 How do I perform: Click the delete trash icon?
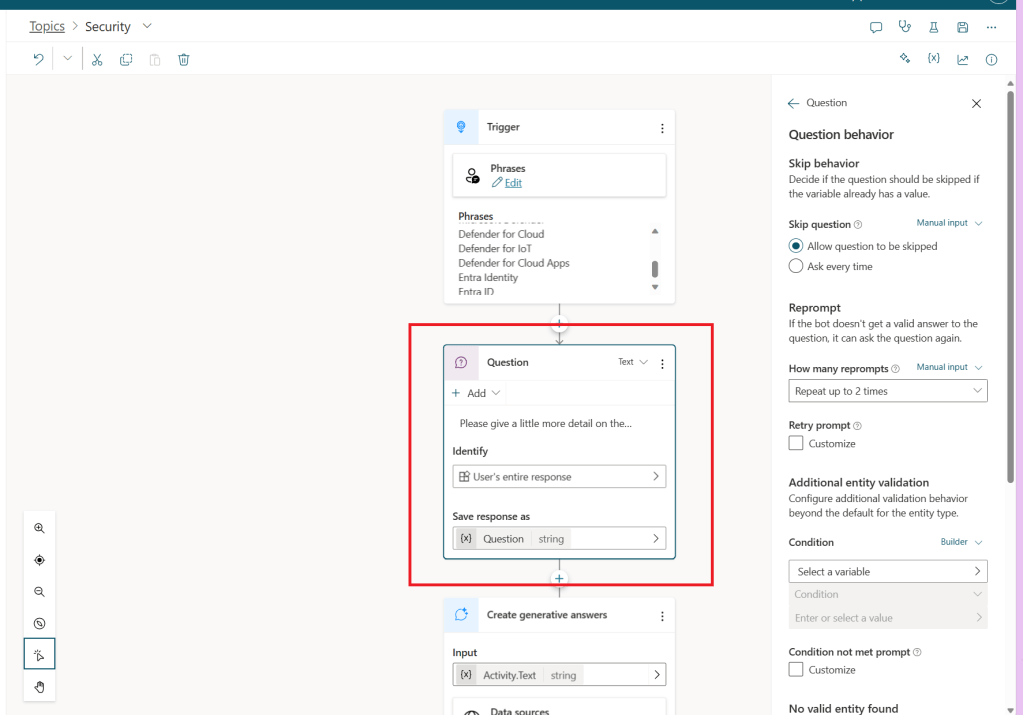pos(184,60)
